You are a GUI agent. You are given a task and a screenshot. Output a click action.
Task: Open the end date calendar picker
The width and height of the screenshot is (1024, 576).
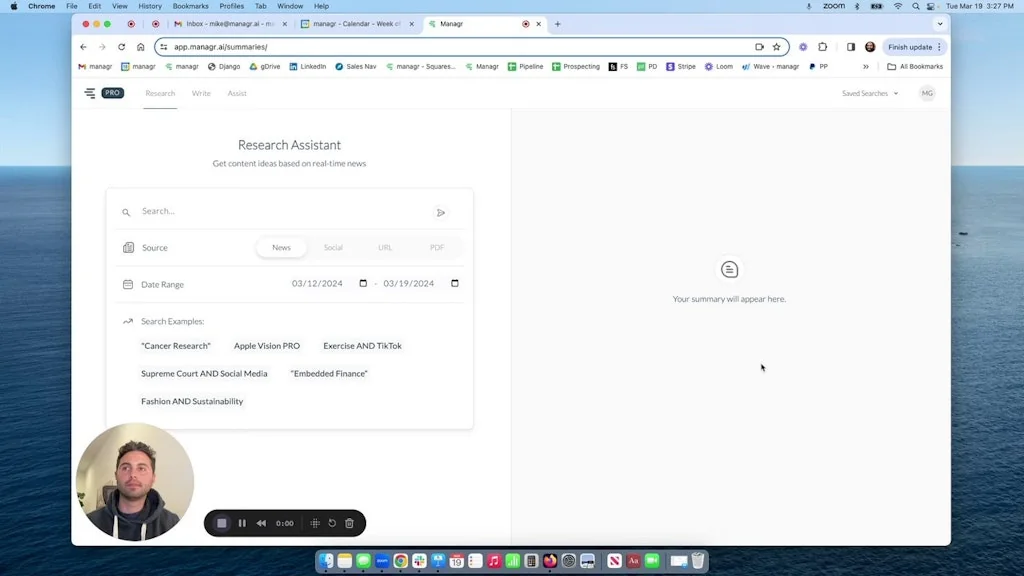point(454,283)
